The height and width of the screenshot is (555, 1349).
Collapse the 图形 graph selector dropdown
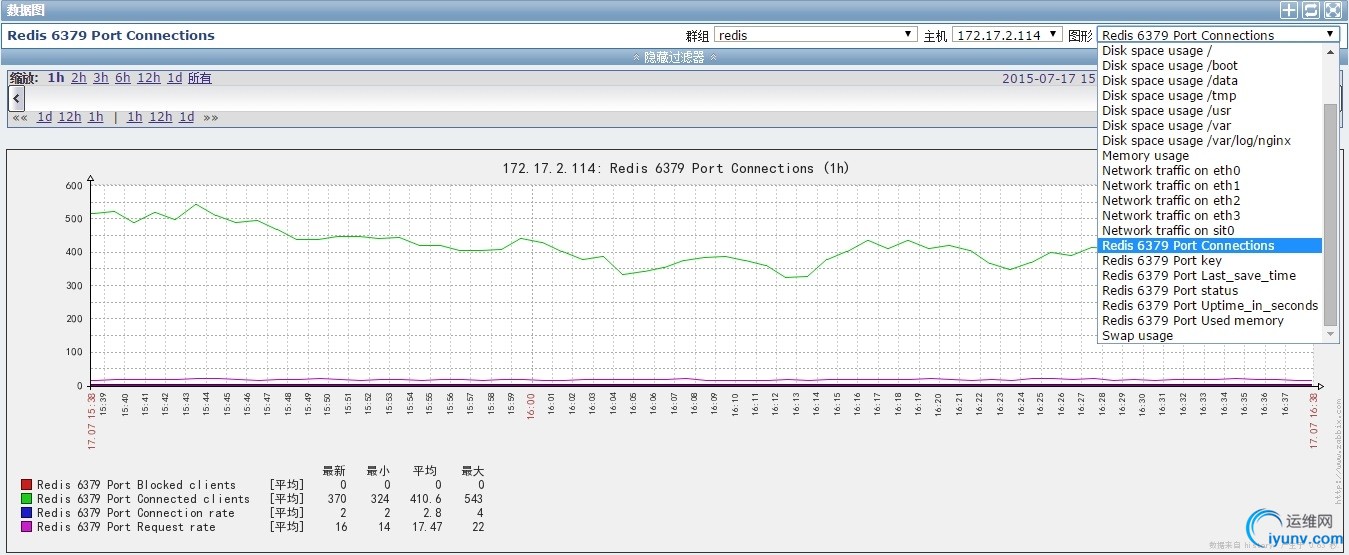[x=1218, y=35]
